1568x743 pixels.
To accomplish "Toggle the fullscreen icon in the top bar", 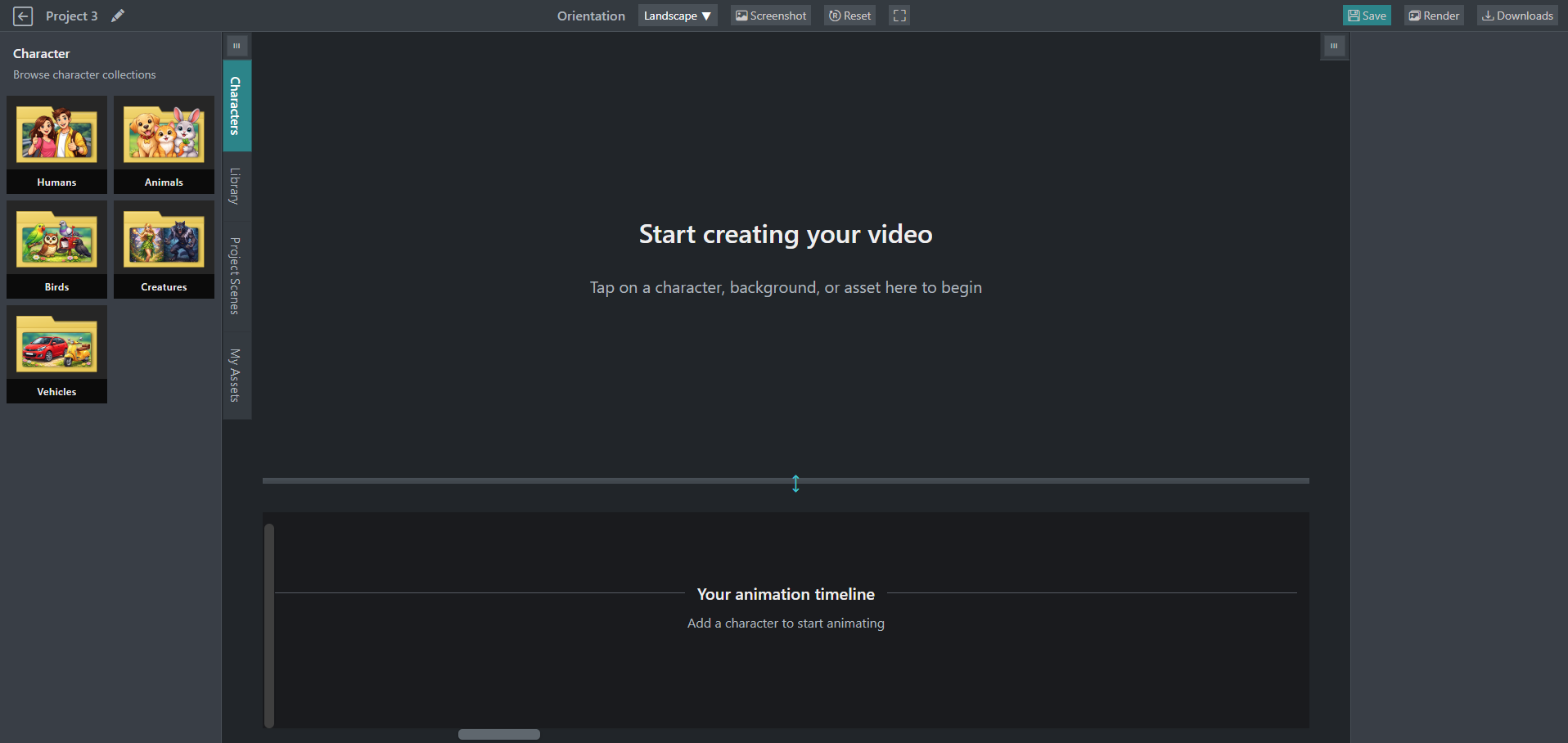I will [x=899, y=16].
